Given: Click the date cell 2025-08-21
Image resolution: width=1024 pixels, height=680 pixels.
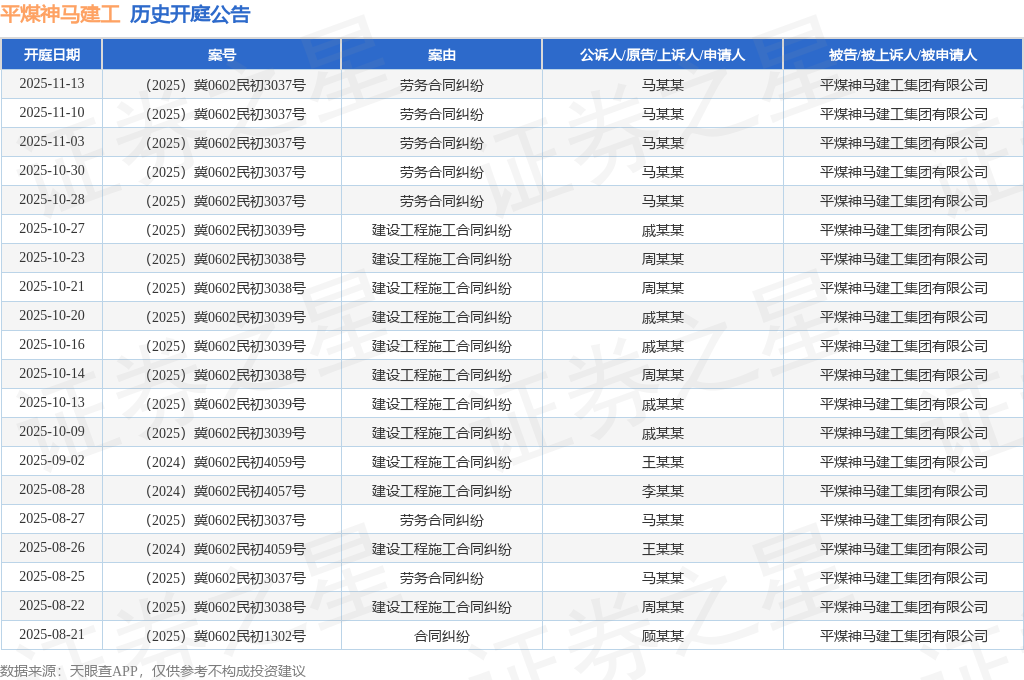Looking at the screenshot, I should click(52, 634).
